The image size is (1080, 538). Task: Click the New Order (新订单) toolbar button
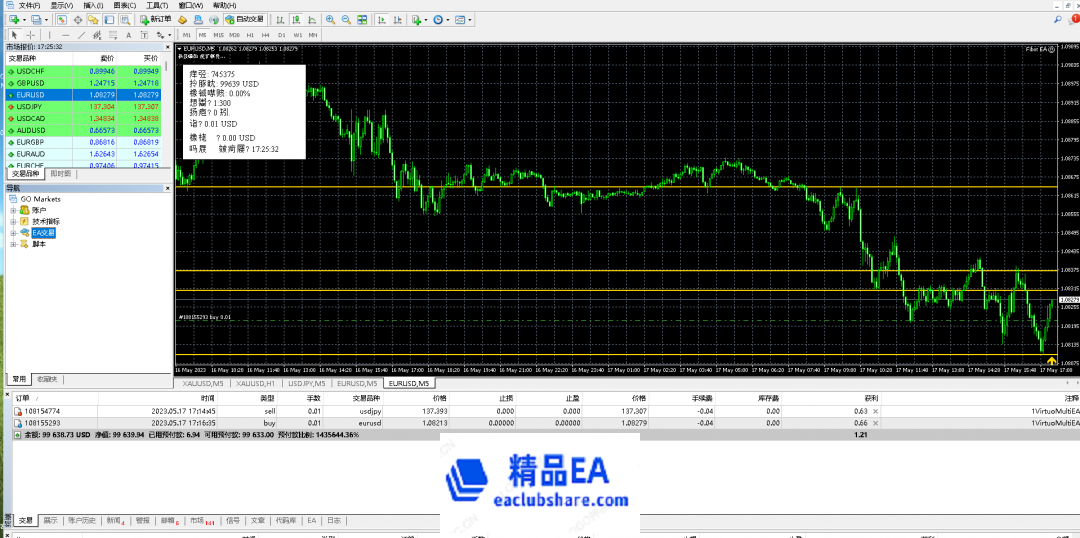pyautogui.click(x=155, y=19)
